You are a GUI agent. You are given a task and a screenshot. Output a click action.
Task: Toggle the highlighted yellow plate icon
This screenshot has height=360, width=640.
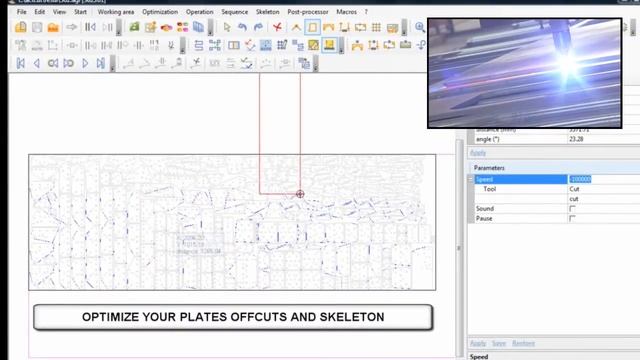[329, 45]
